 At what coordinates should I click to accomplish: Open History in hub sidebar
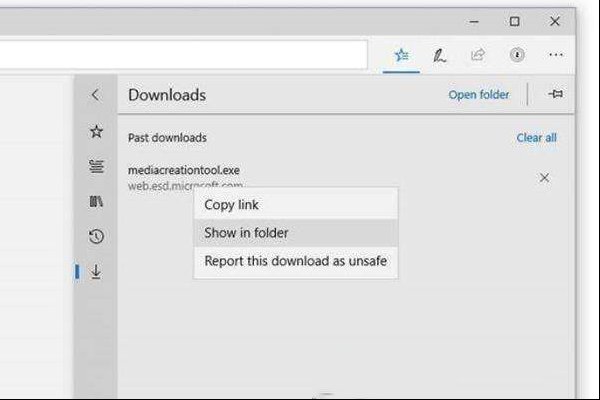point(96,236)
